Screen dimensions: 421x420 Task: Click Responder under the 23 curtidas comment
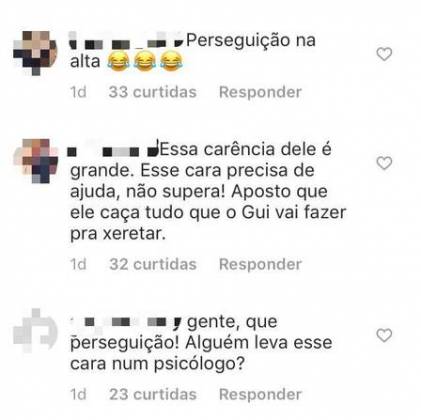(x=260, y=394)
